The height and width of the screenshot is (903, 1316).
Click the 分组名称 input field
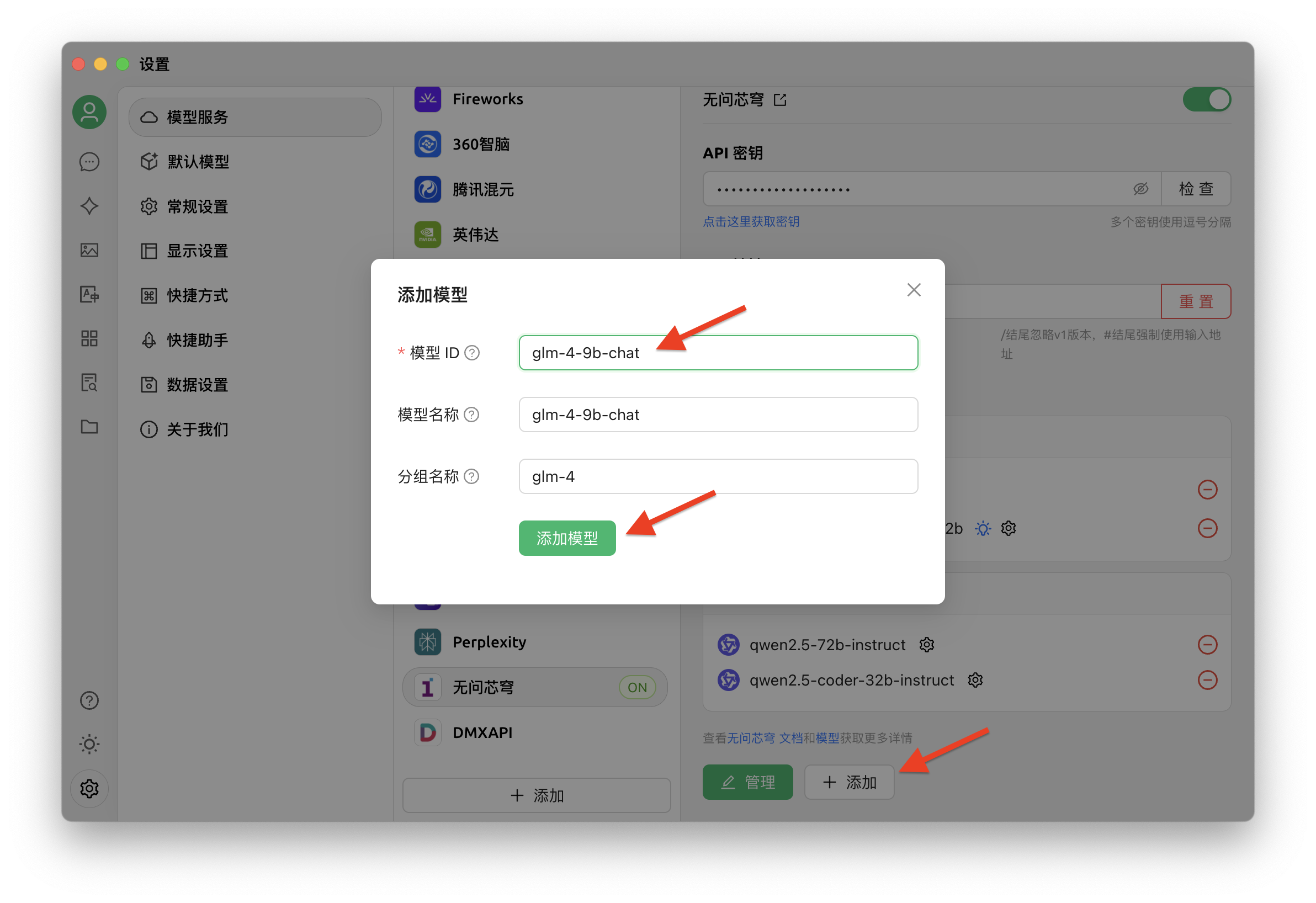point(718,477)
